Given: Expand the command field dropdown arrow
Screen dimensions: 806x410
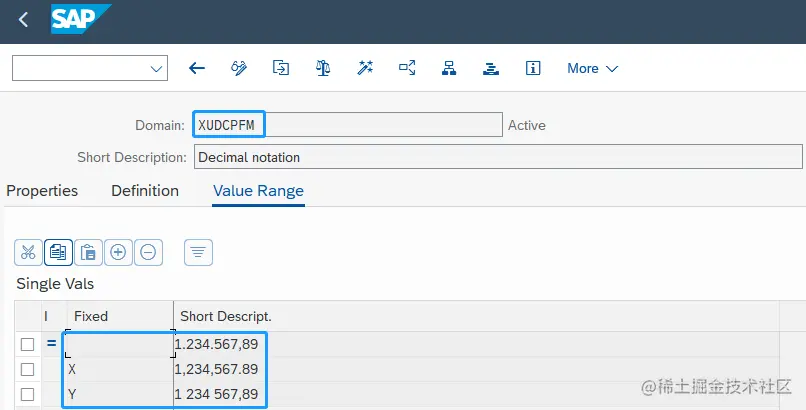Looking at the screenshot, I should 156,68.
